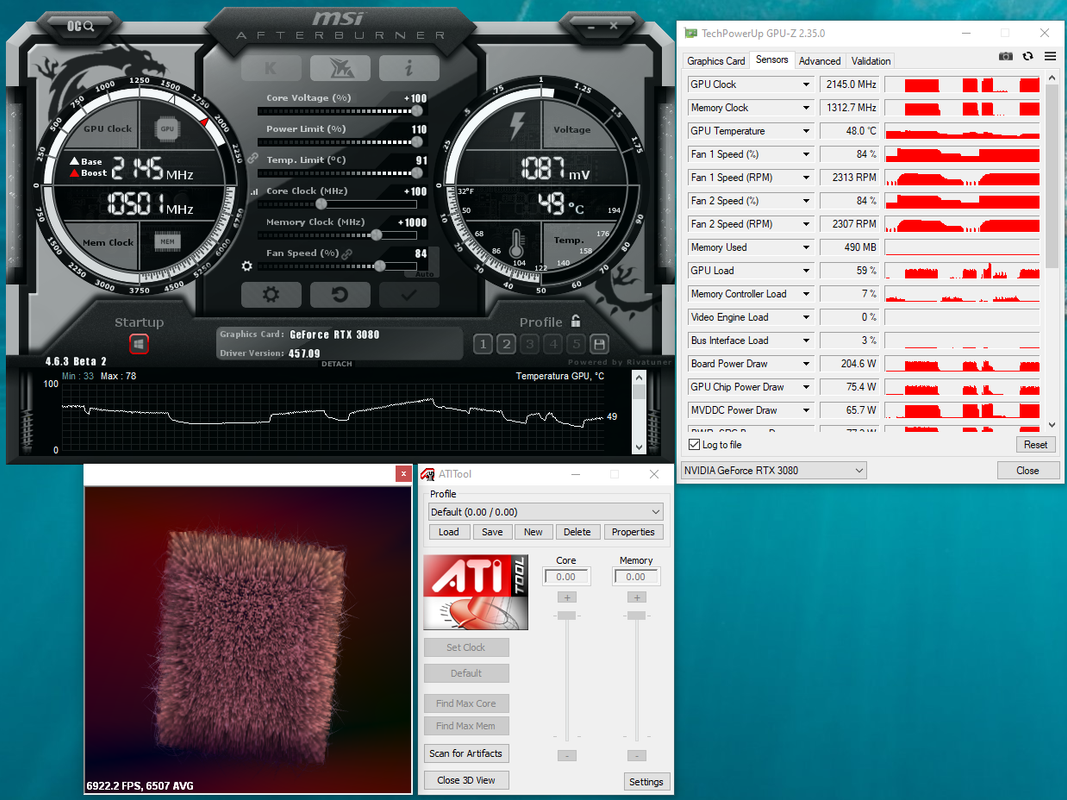The image size is (1067, 800).
Task: Open ATITool profile dropdown
Action: pos(546,512)
